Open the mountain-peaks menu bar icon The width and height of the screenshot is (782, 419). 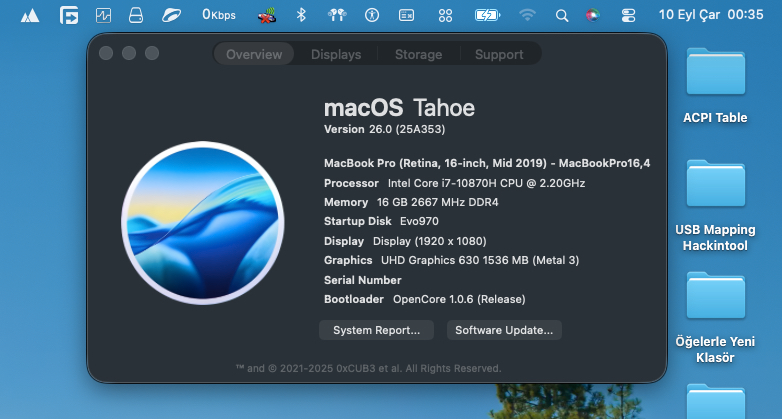(30, 15)
